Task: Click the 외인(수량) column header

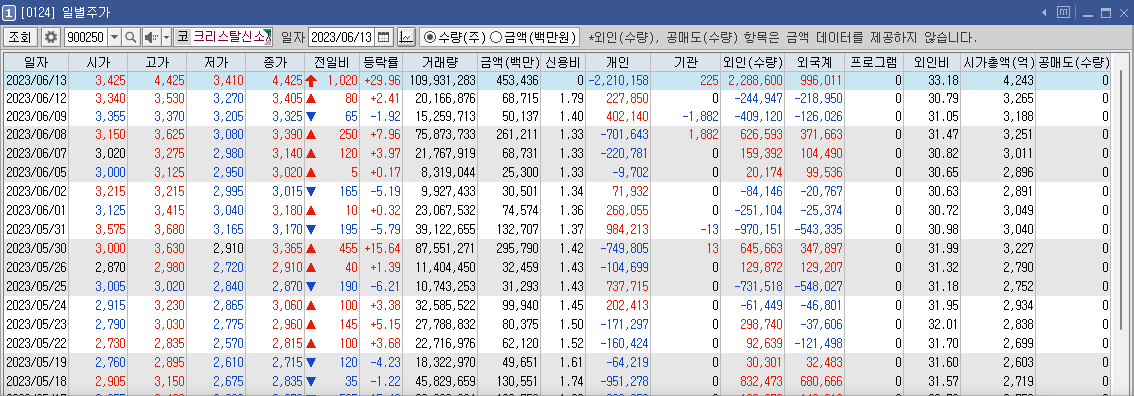Action: 753,63
